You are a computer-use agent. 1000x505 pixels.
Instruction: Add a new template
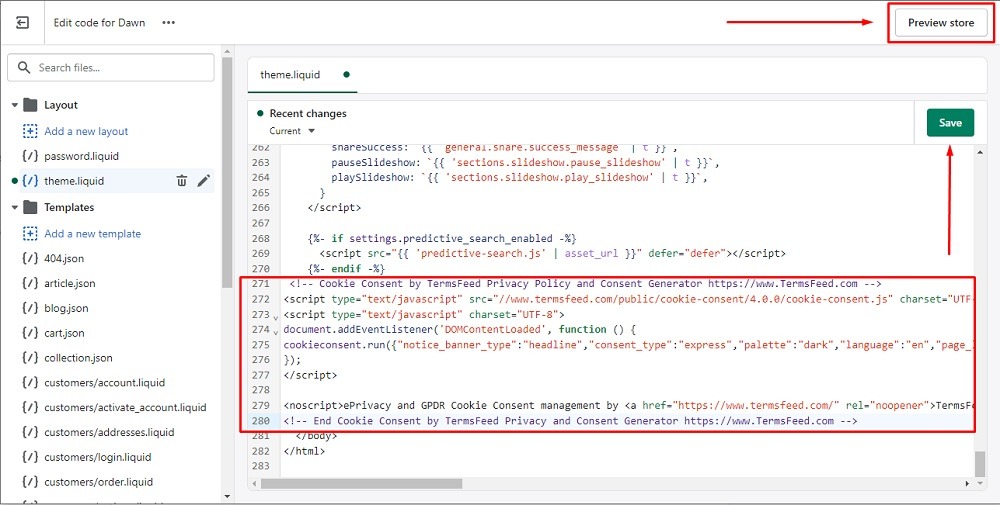[x=92, y=234]
